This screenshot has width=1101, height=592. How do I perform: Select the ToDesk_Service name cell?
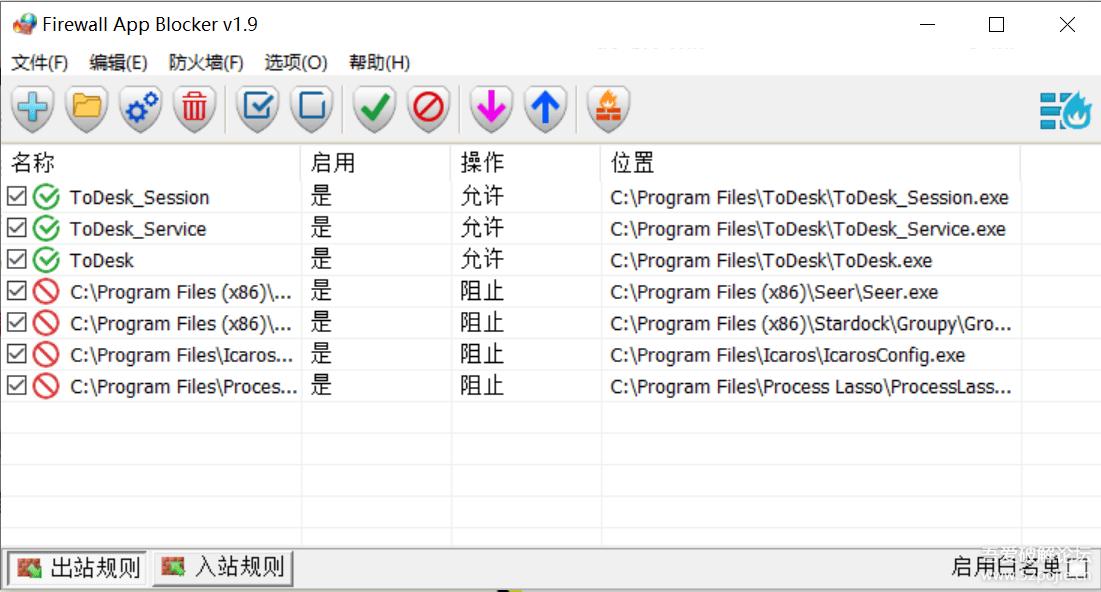[138, 229]
